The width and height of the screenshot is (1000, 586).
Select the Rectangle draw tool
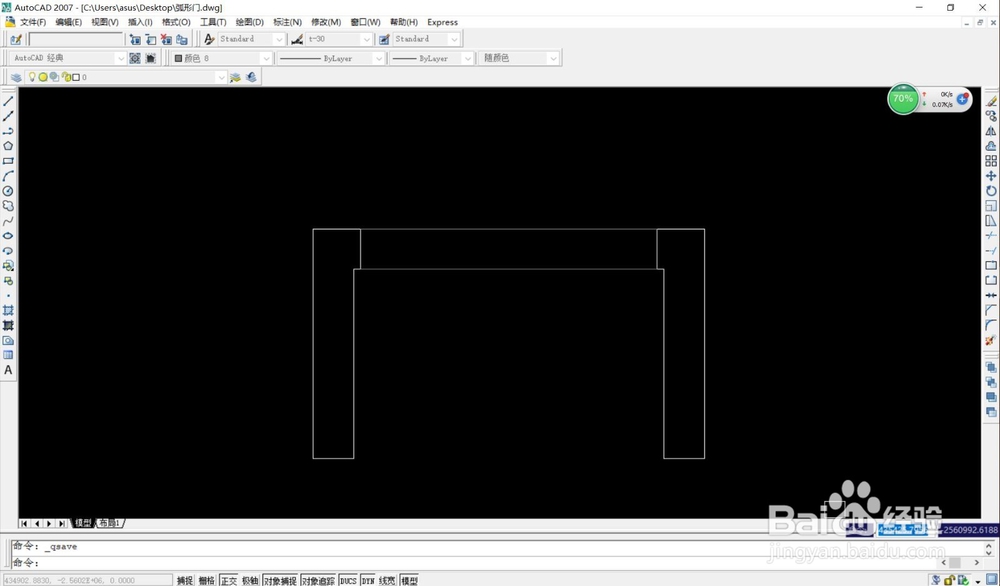8,161
